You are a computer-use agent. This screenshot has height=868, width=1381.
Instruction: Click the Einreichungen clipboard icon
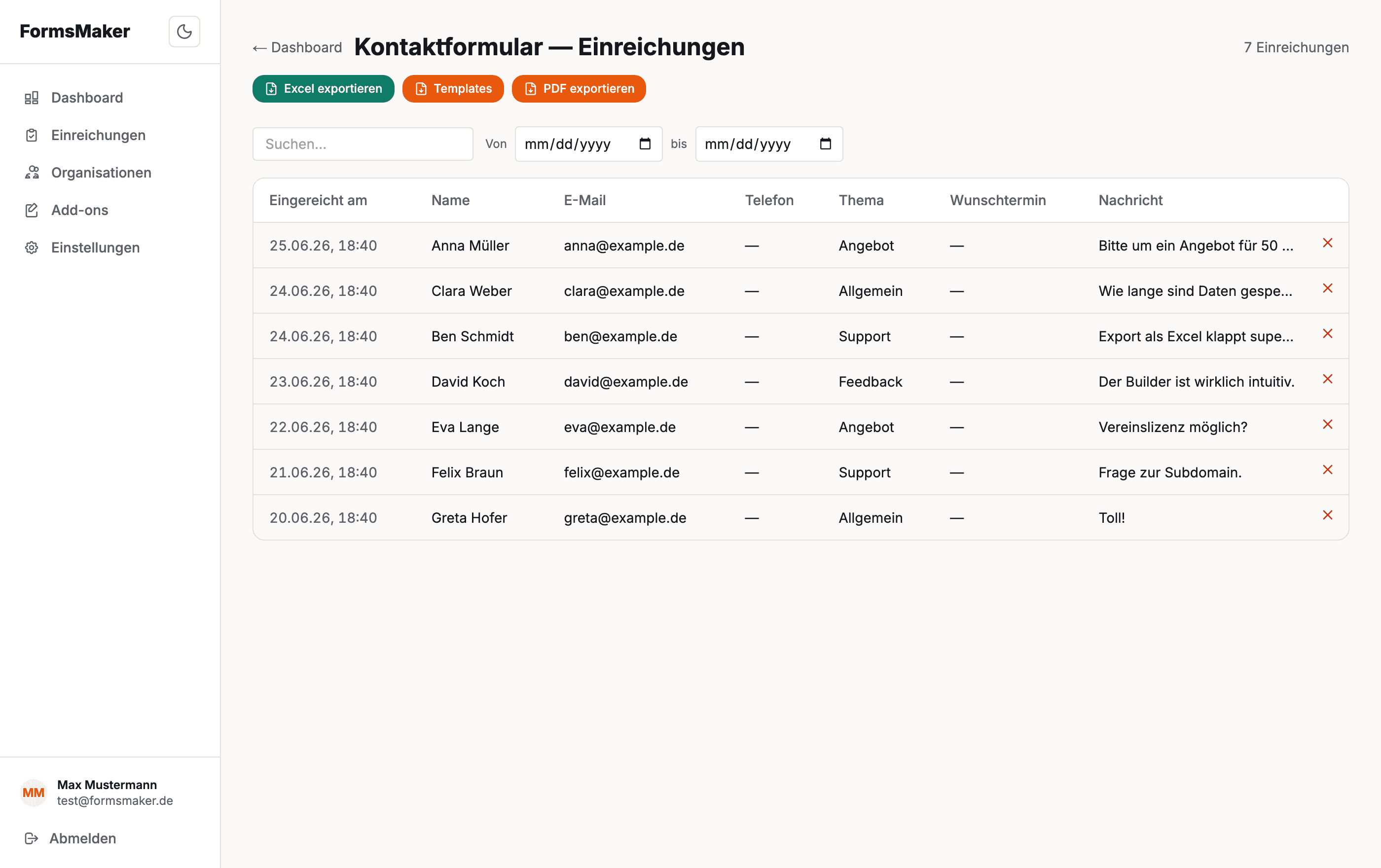32,135
